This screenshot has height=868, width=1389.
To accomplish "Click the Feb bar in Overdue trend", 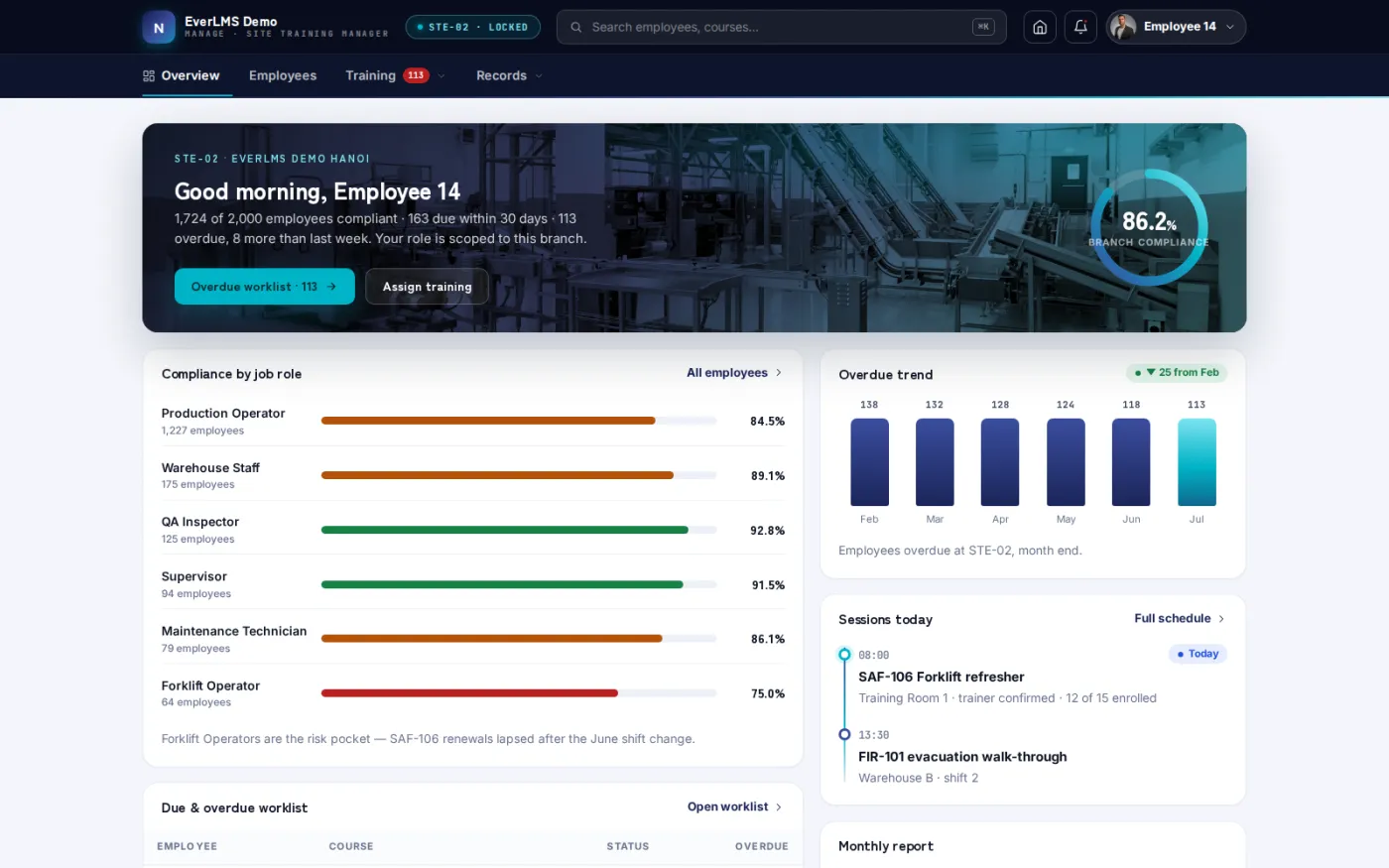I will tap(869, 462).
